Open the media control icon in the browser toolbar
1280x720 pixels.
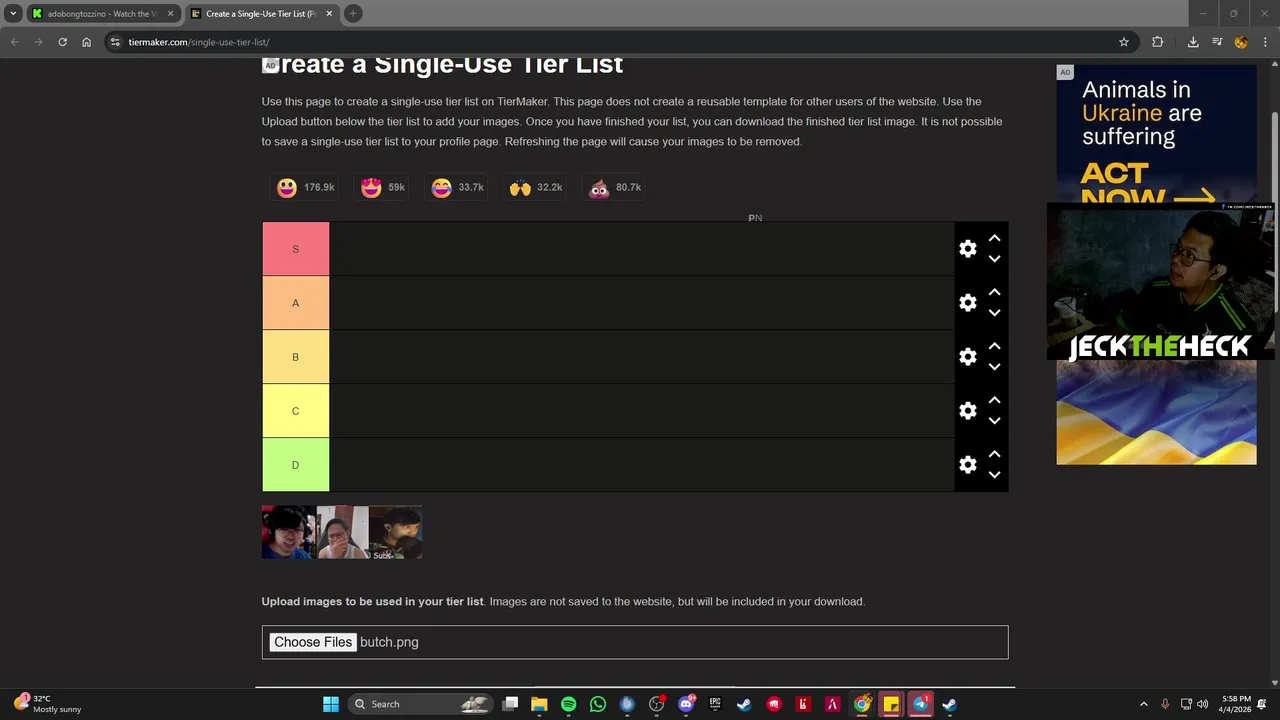(x=1217, y=42)
